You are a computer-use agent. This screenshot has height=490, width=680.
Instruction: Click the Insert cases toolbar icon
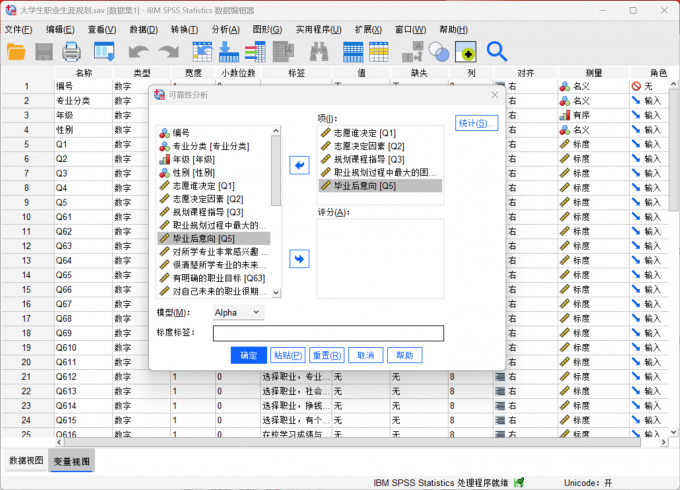click(x=353, y=52)
